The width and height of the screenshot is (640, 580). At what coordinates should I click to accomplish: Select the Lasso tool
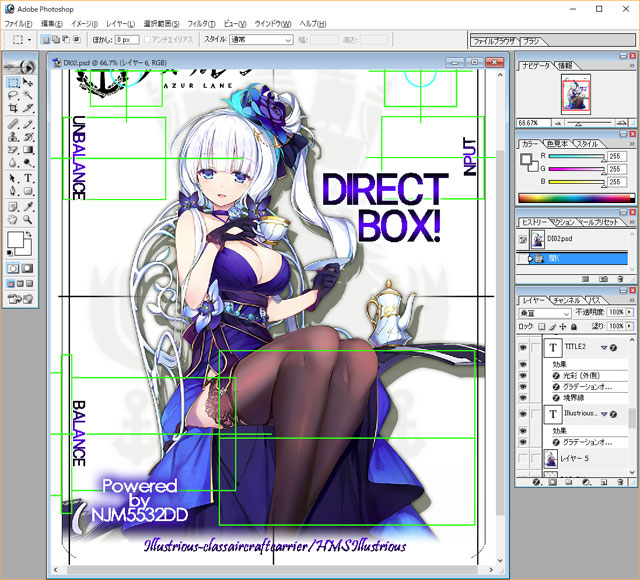click(13, 95)
